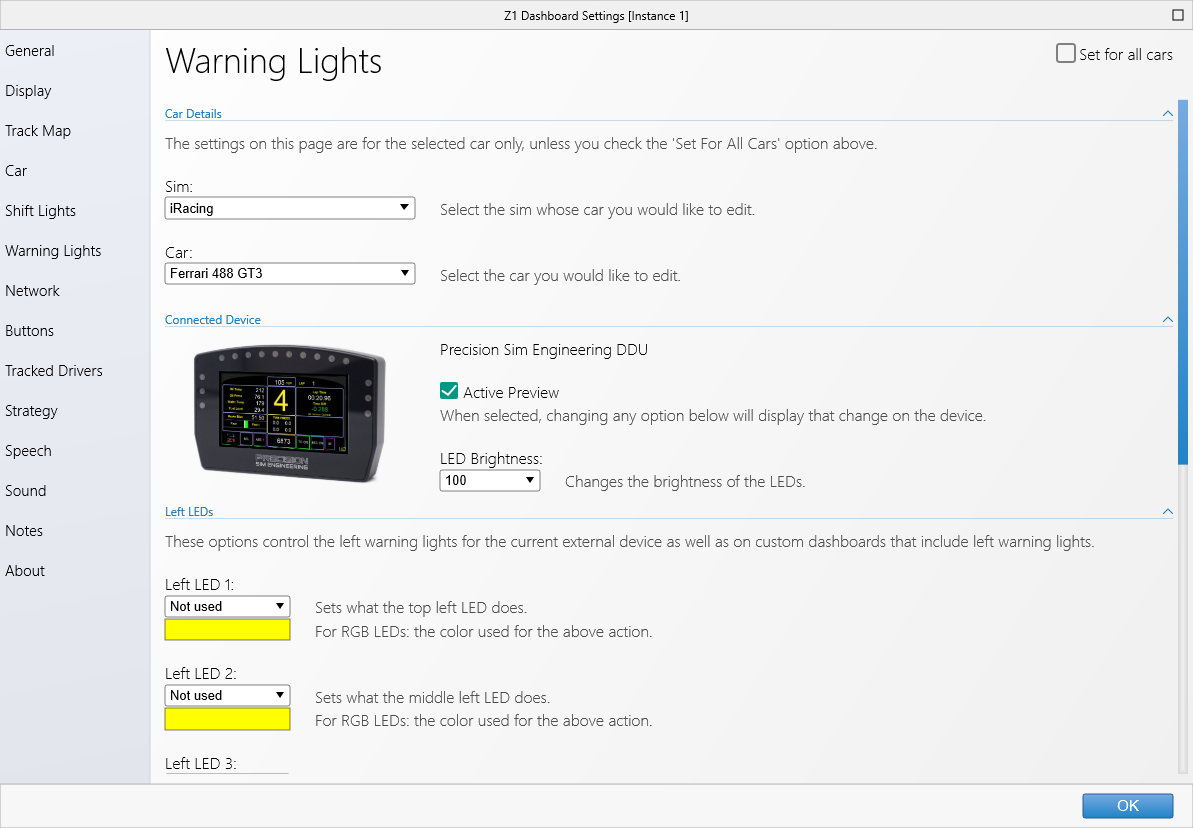Screen dimensions: 1193x828
Task: Go to Sound settings
Action: (26, 491)
